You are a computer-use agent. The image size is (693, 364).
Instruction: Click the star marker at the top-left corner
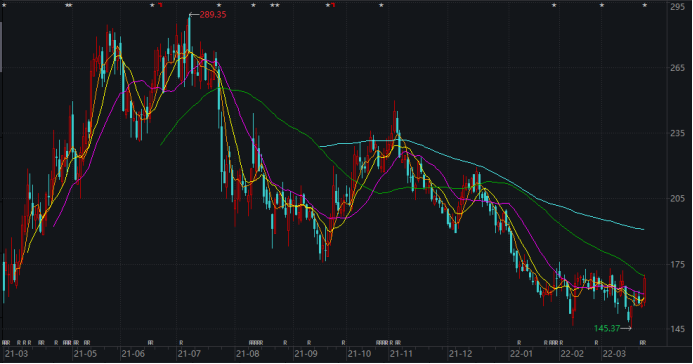pos(4,5)
